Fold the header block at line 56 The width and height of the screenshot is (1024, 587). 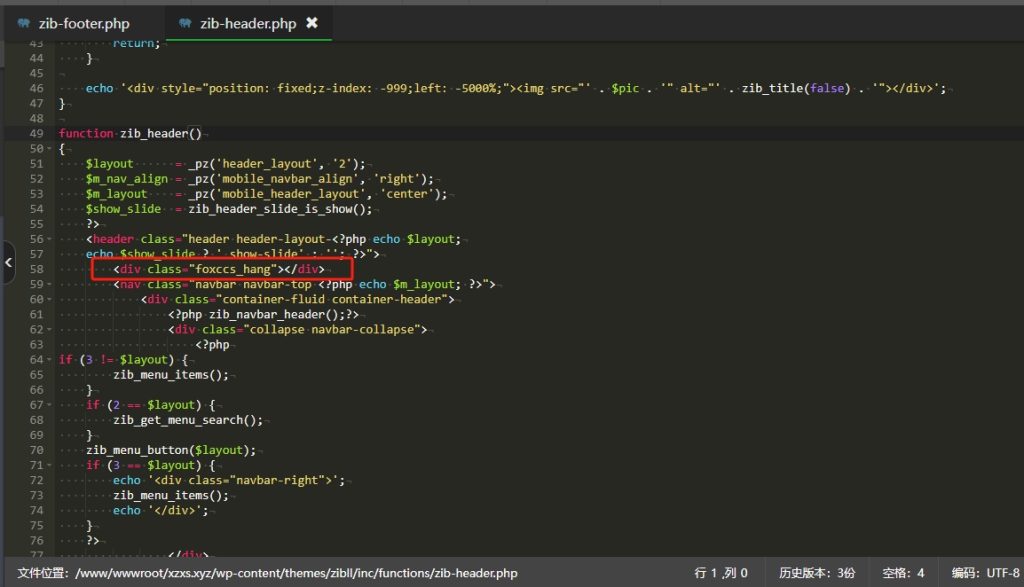click(x=50, y=239)
